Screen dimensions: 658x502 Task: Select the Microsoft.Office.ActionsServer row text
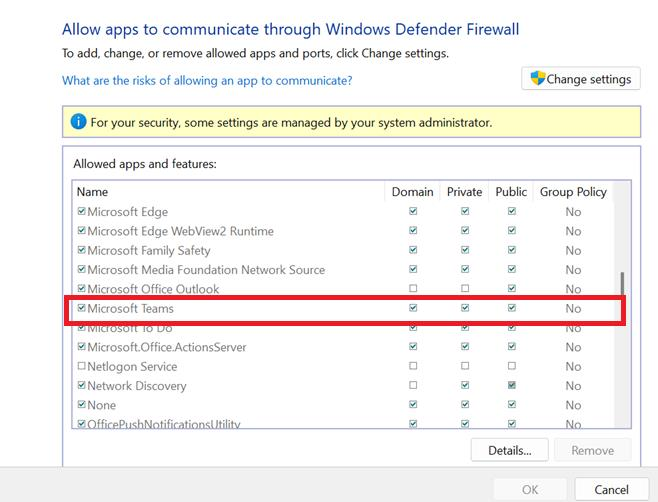click(x=167, y=347)
